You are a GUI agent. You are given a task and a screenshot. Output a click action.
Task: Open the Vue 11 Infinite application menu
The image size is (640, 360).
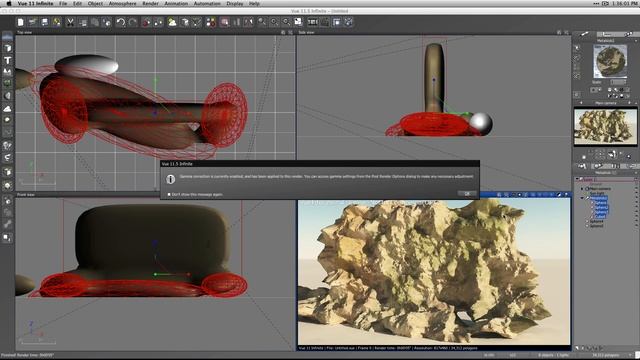pos(36,3)
